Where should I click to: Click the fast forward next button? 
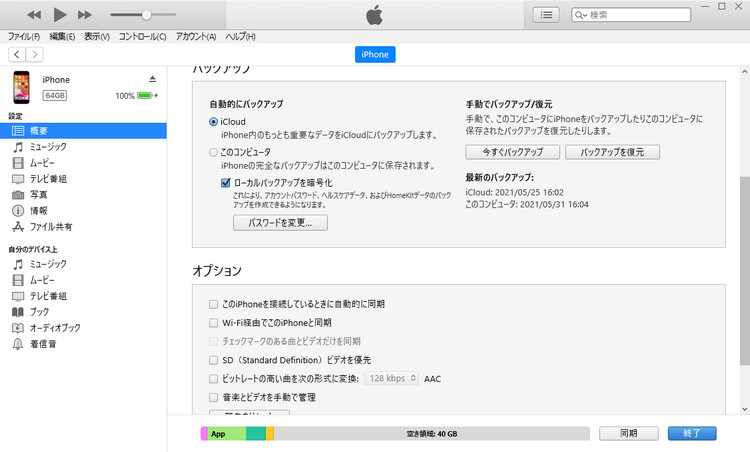[85, 15]
